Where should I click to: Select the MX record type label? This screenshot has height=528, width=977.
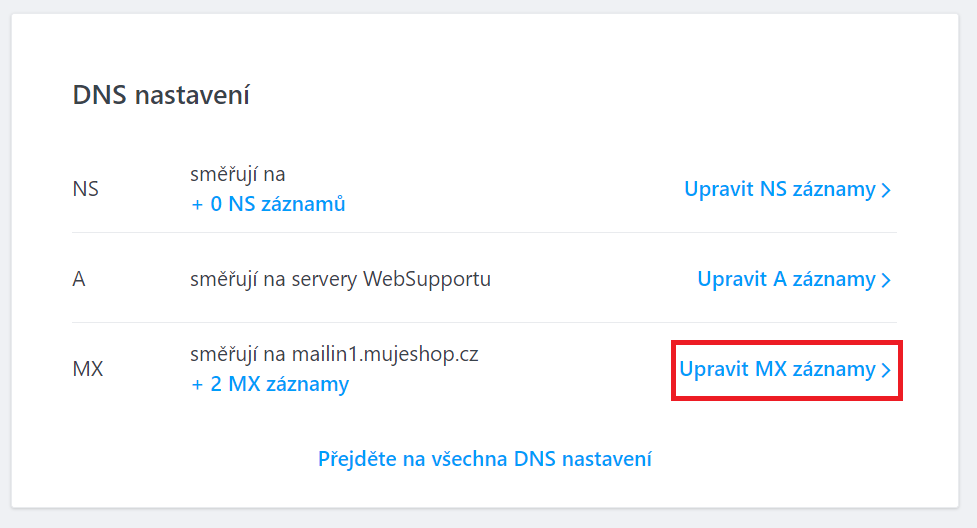[88, 369]
